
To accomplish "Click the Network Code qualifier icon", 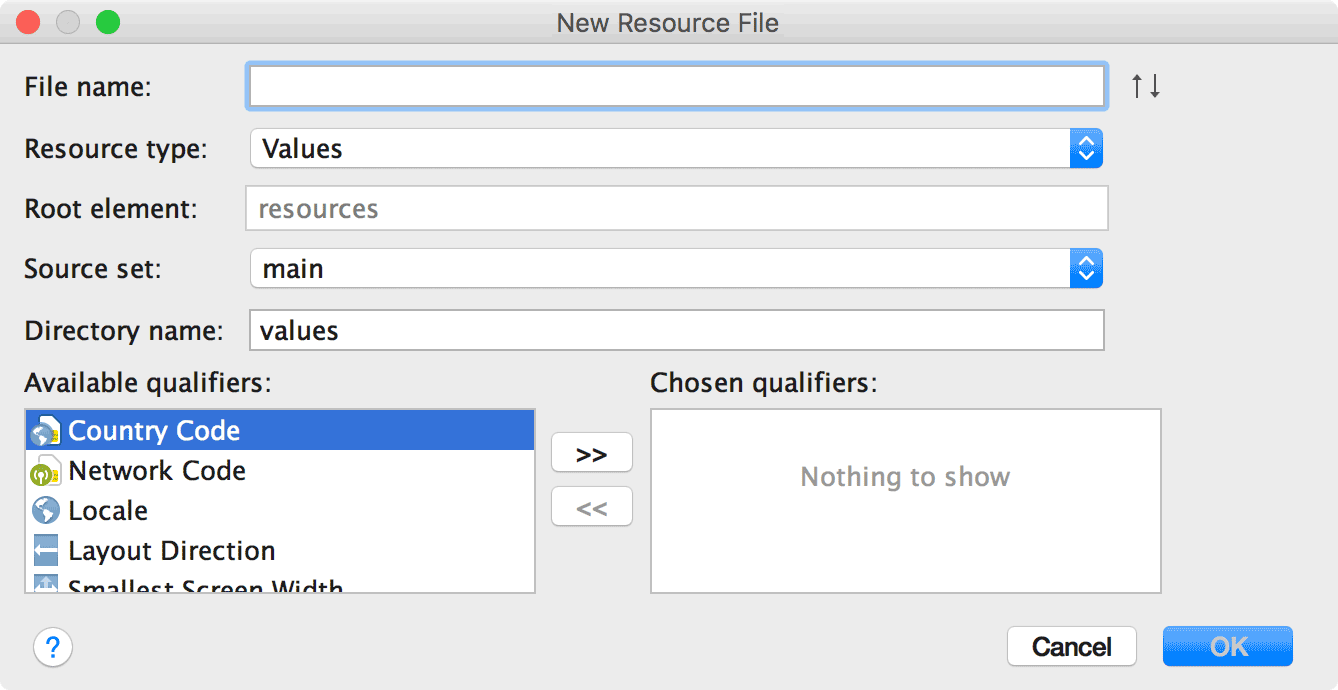I will (46, 471).
